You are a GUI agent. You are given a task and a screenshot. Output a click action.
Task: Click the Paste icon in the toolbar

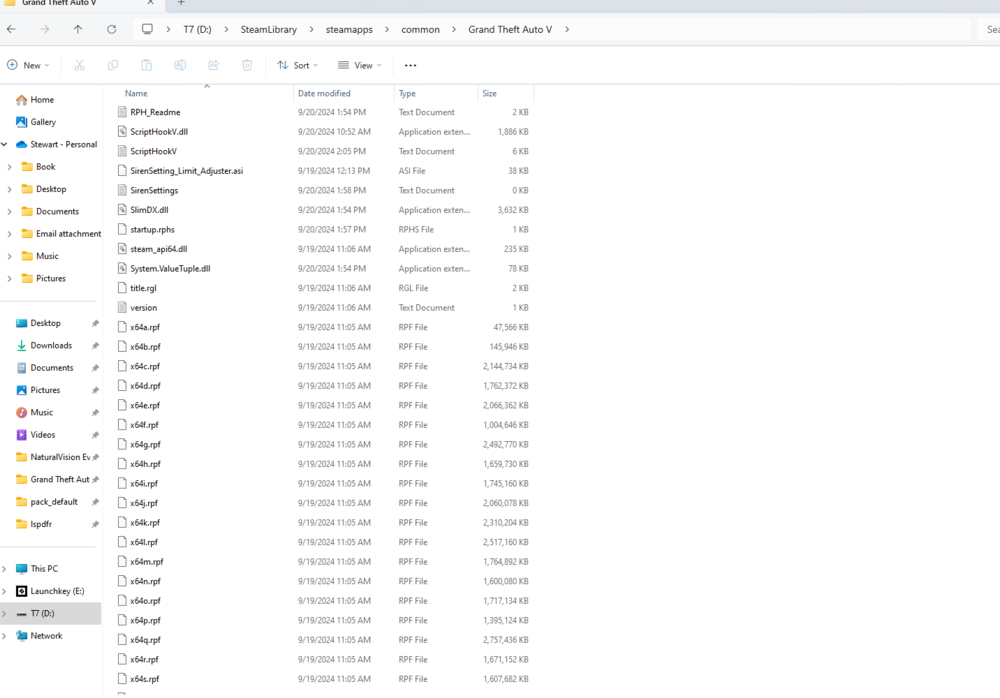tap(146, 64)
